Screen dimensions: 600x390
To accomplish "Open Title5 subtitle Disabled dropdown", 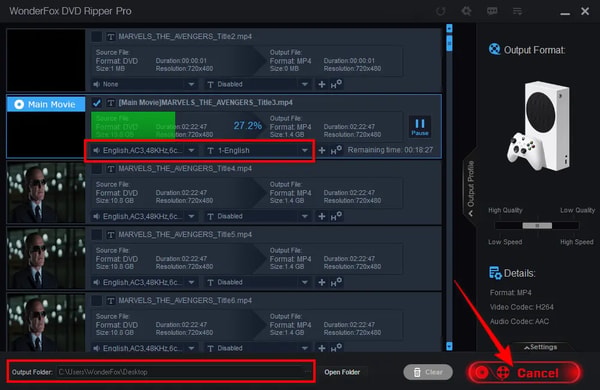I will [x=258, y=282].
